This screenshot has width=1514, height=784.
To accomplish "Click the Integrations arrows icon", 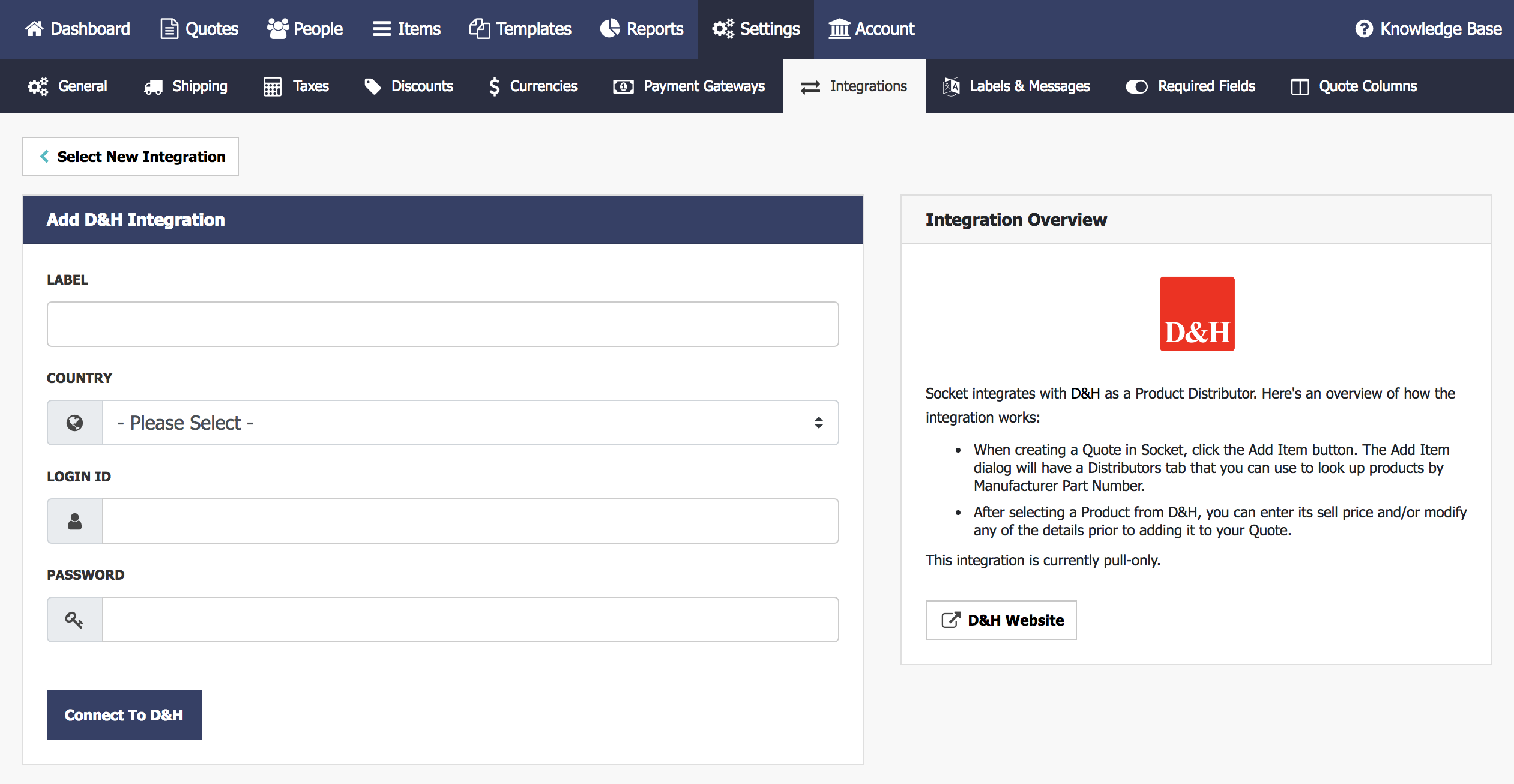I will click(810, 87).
